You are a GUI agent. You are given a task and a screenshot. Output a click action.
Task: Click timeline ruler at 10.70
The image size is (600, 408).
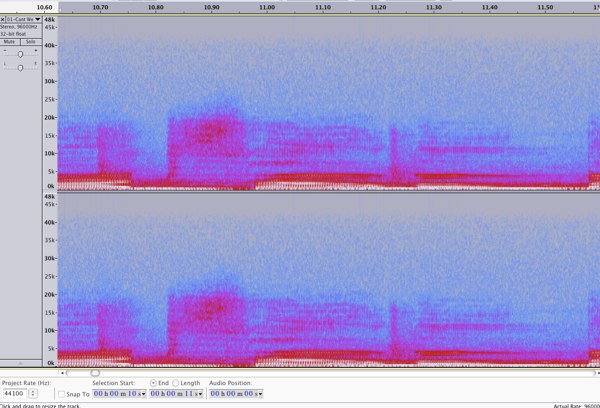(x=100, y=7)
